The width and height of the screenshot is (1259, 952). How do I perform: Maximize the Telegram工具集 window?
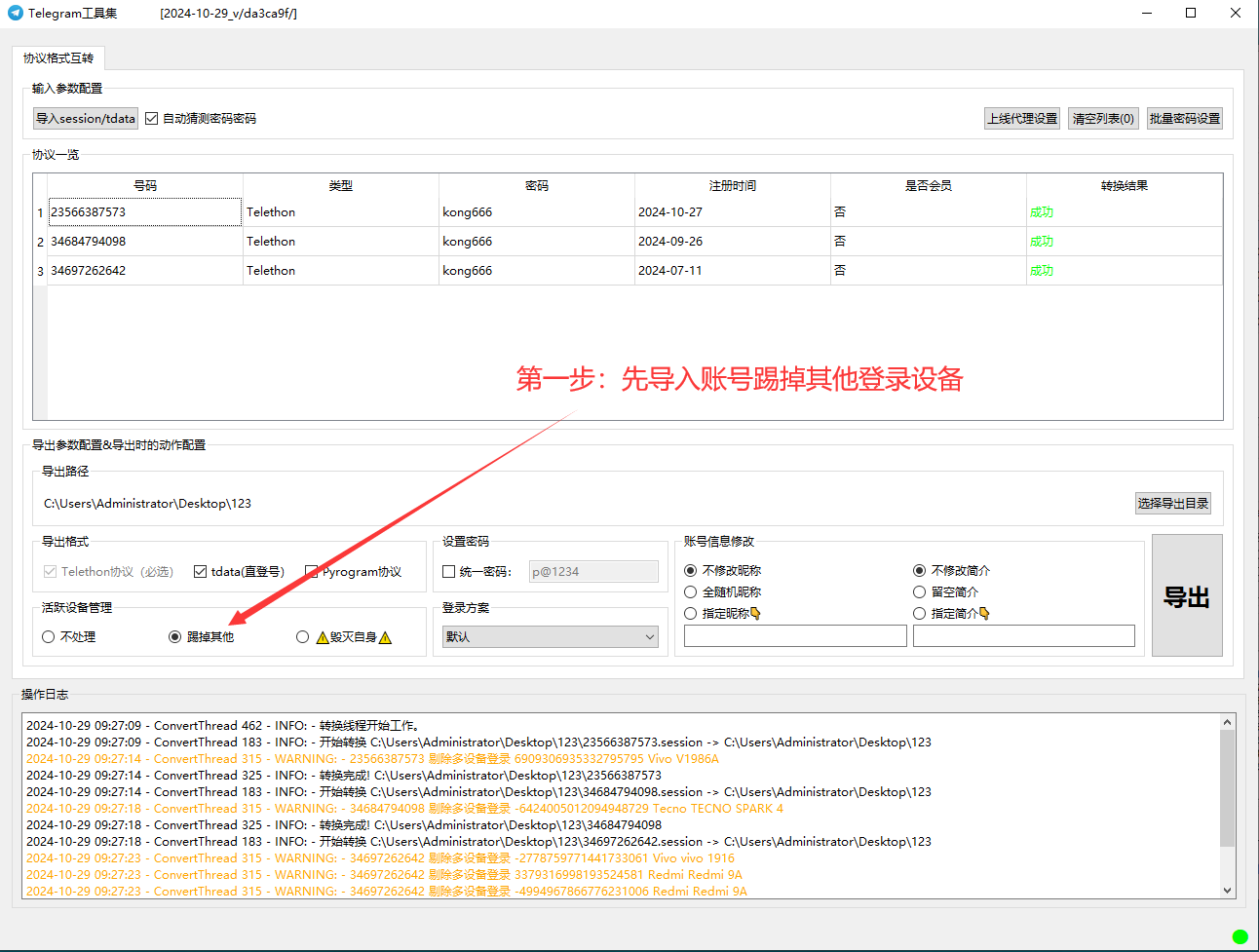coord(1191,13)
